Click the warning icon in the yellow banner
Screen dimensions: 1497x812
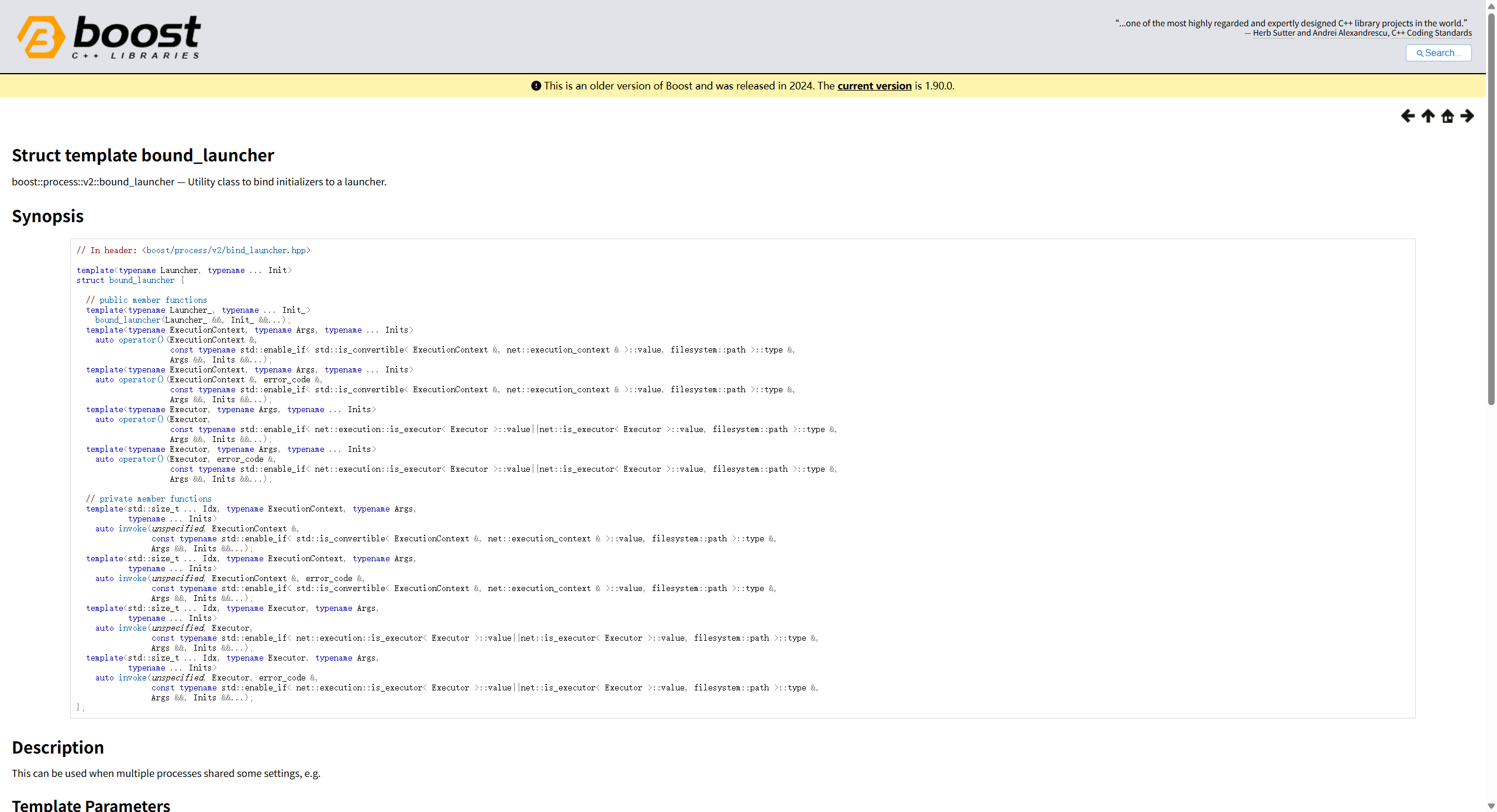[536, 86]
